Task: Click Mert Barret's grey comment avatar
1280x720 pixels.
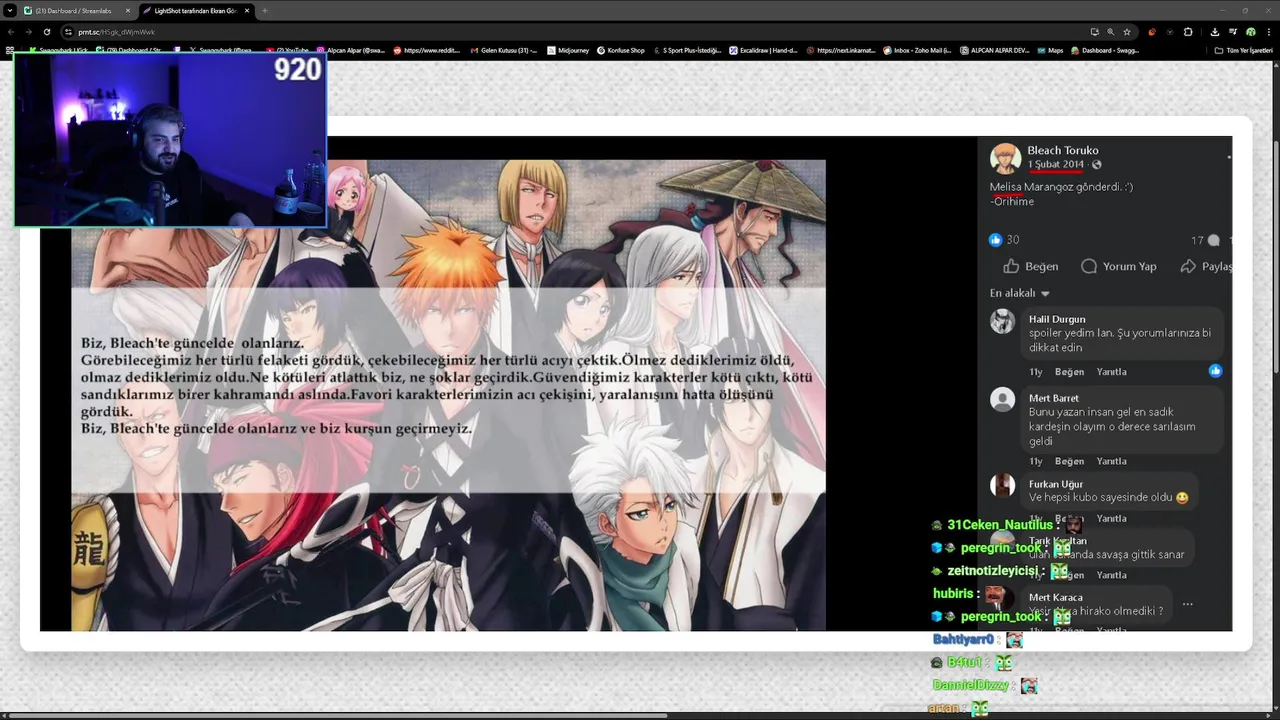Action: (x=1002, y=400)
